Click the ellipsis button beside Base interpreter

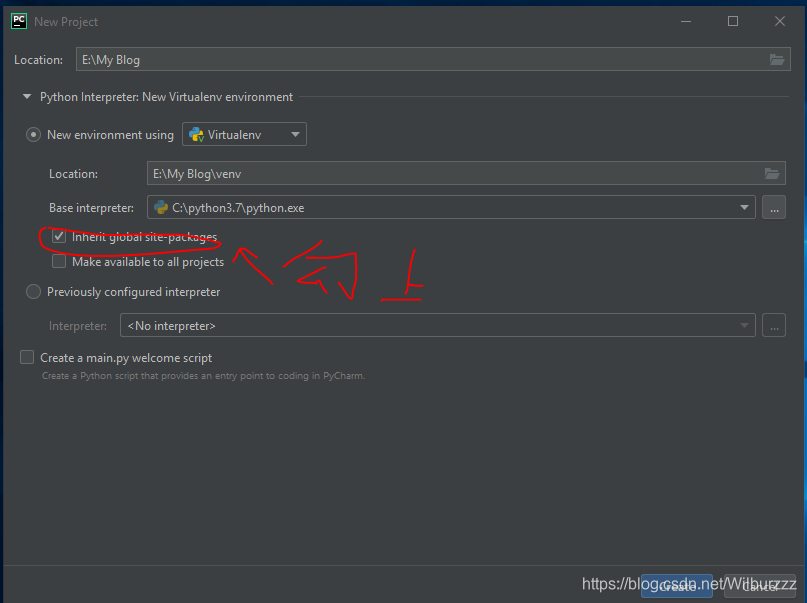(774, 207)
